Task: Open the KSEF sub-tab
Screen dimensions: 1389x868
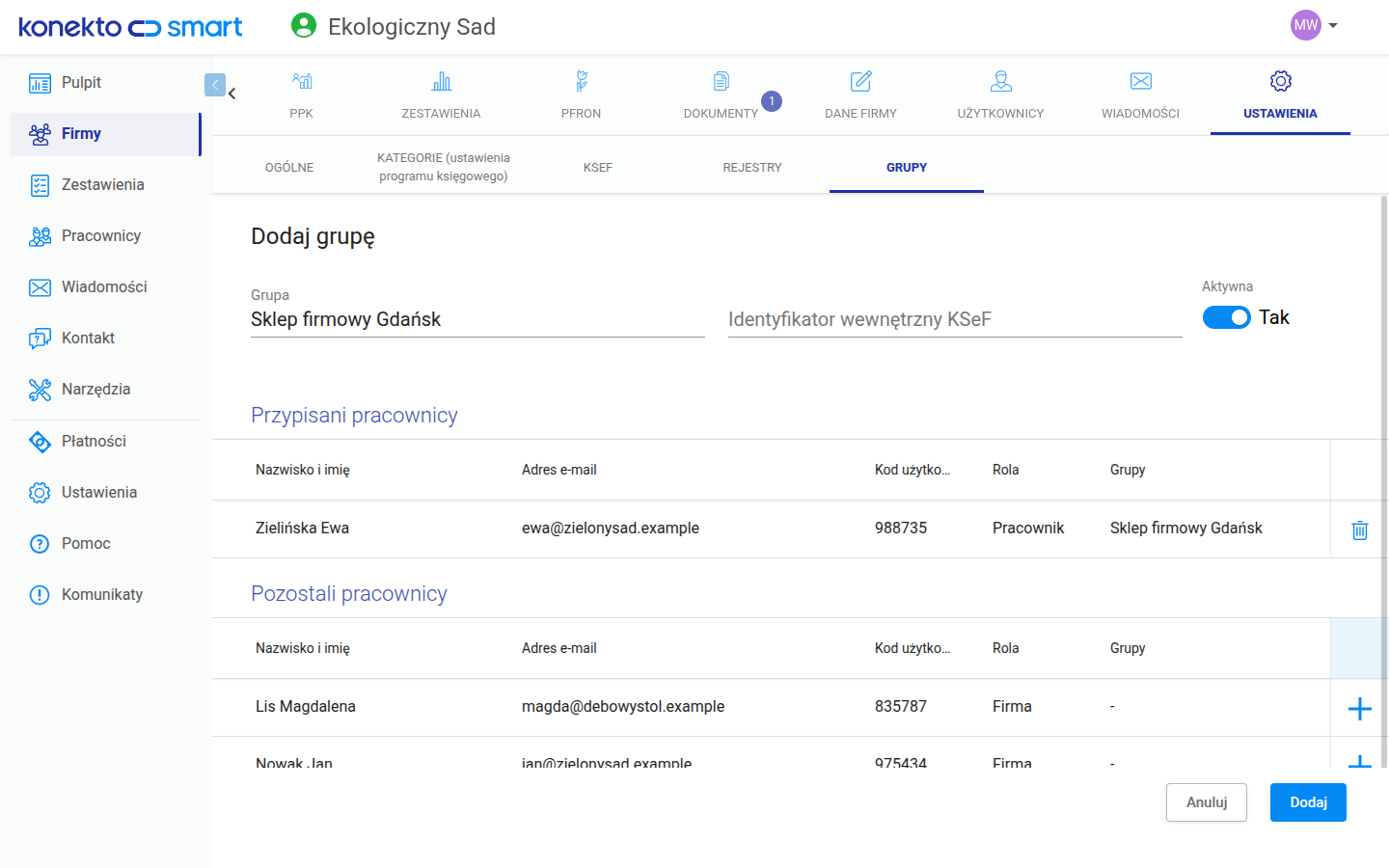Action: click(598, 167)
